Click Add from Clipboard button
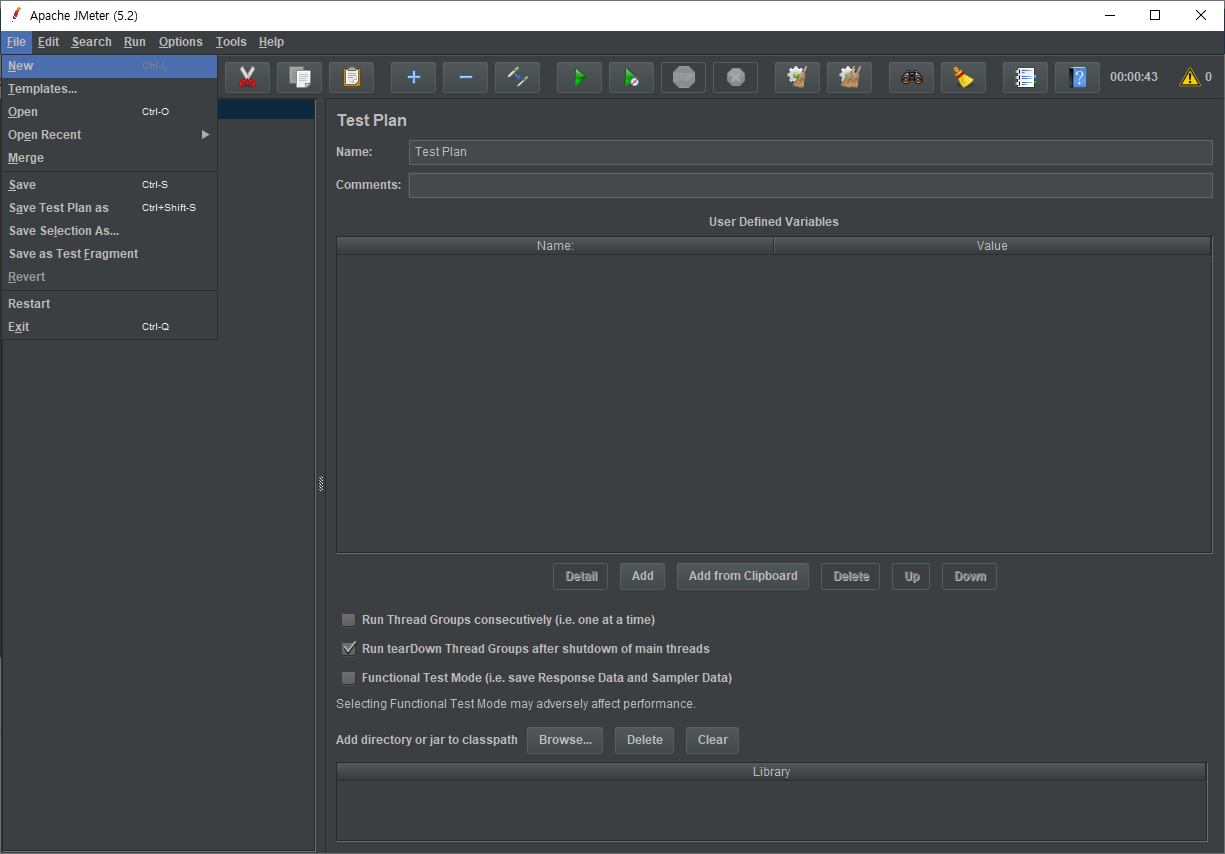1225x854 pixels. pos(743,576)
